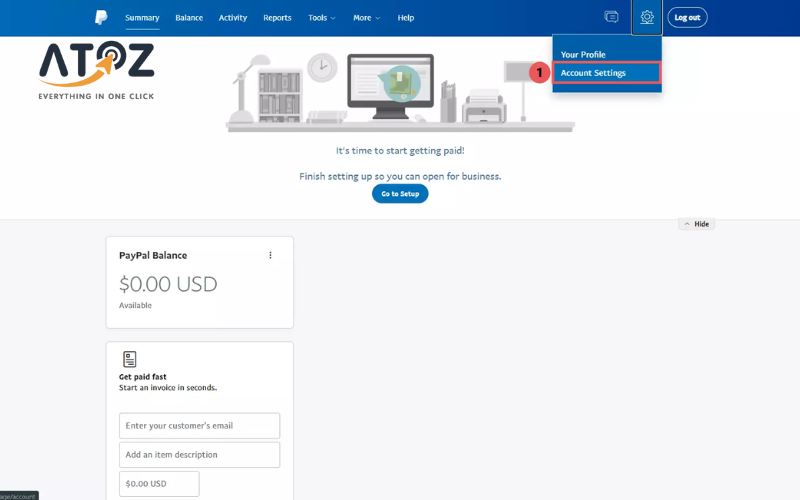
Task: Click the $0.00 USD balance amount
Action: 168,284
